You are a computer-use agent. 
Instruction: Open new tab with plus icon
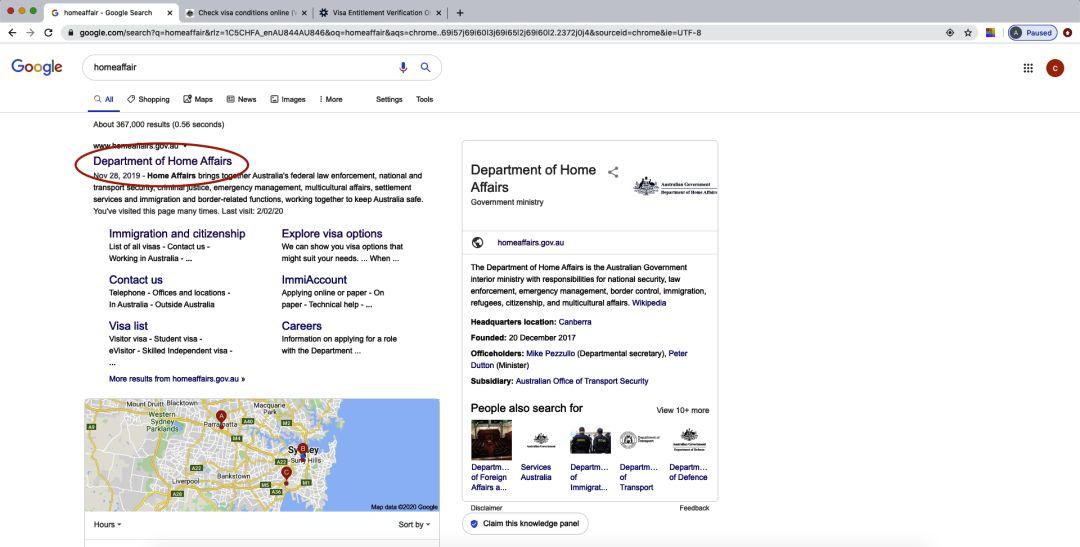pyautogui.click(x=460, y=12)
